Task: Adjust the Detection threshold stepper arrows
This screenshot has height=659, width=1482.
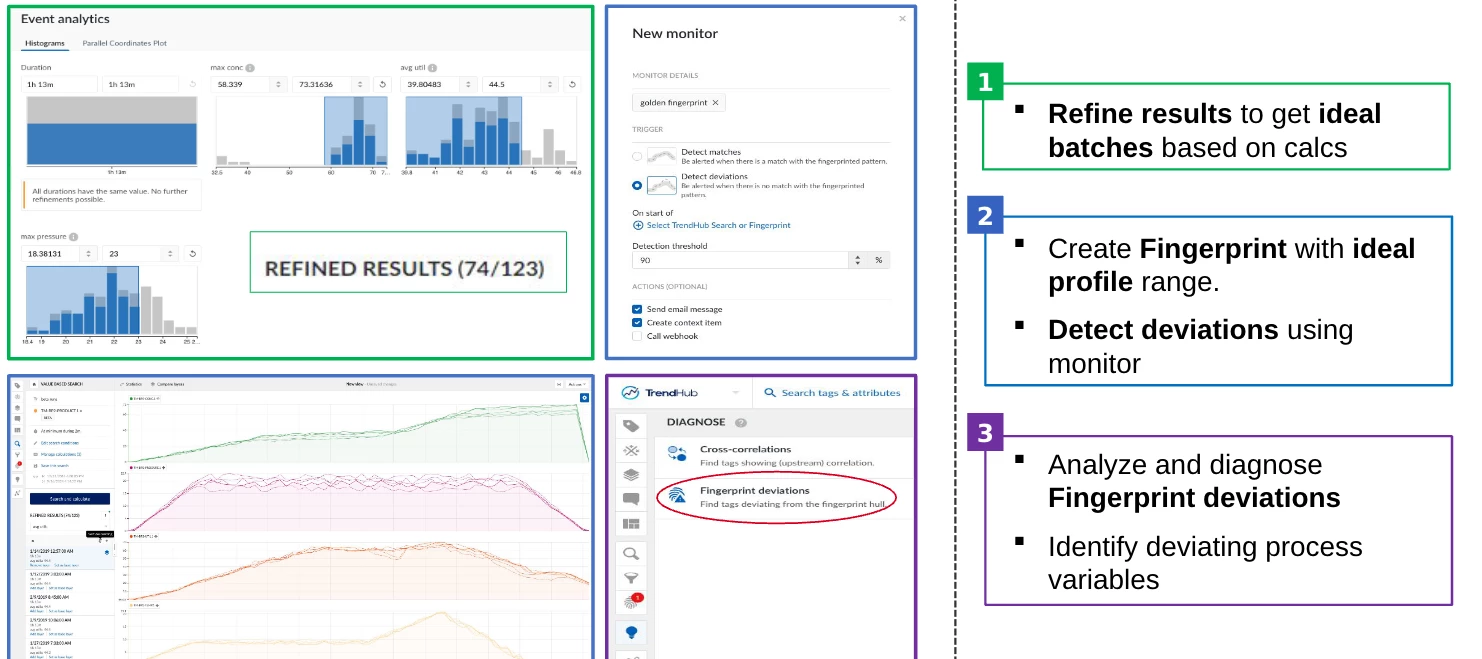Action: pyautogui.click(x=857, y=260)
